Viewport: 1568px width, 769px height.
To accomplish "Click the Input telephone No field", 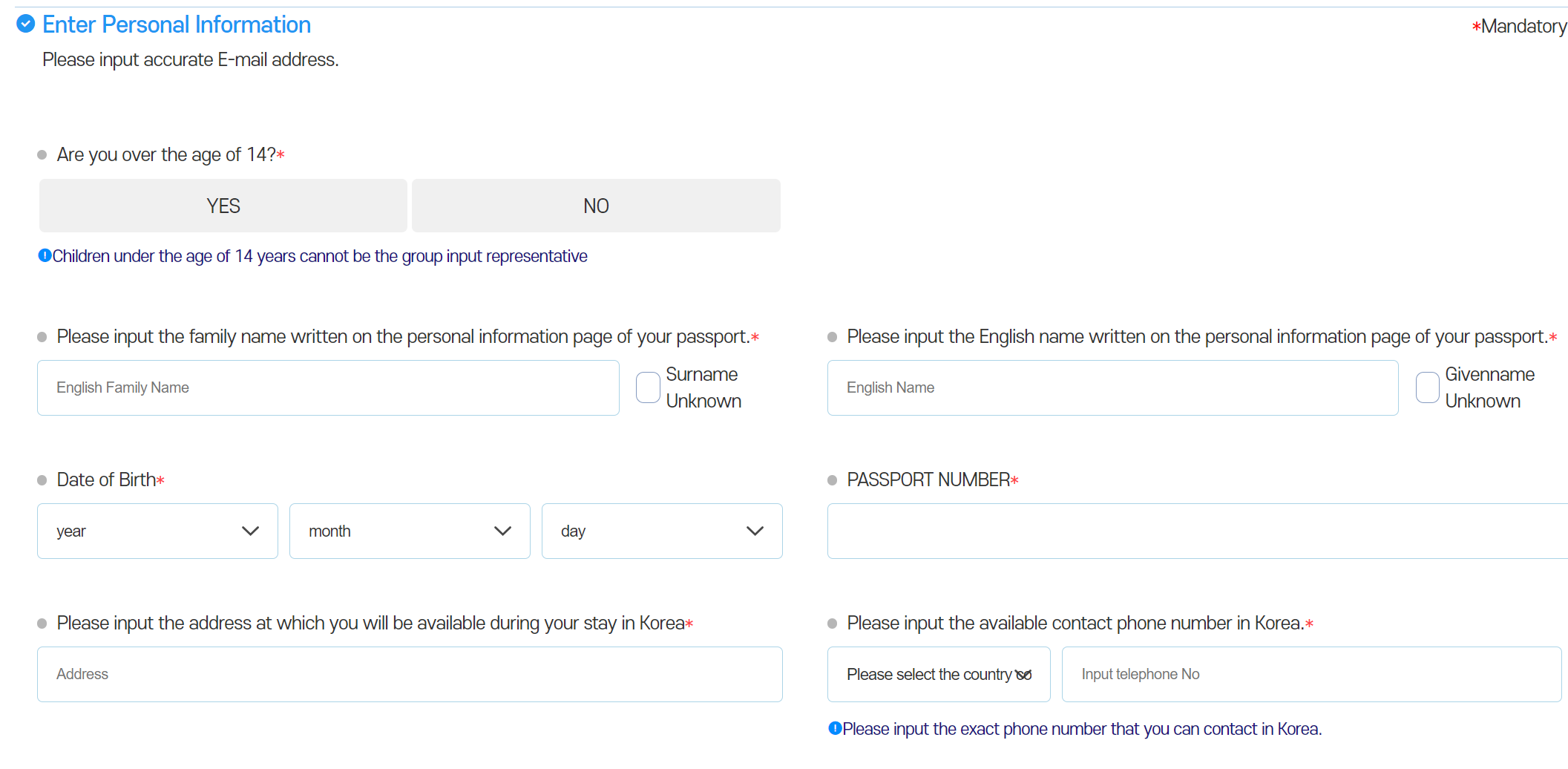I will 1311,674.
